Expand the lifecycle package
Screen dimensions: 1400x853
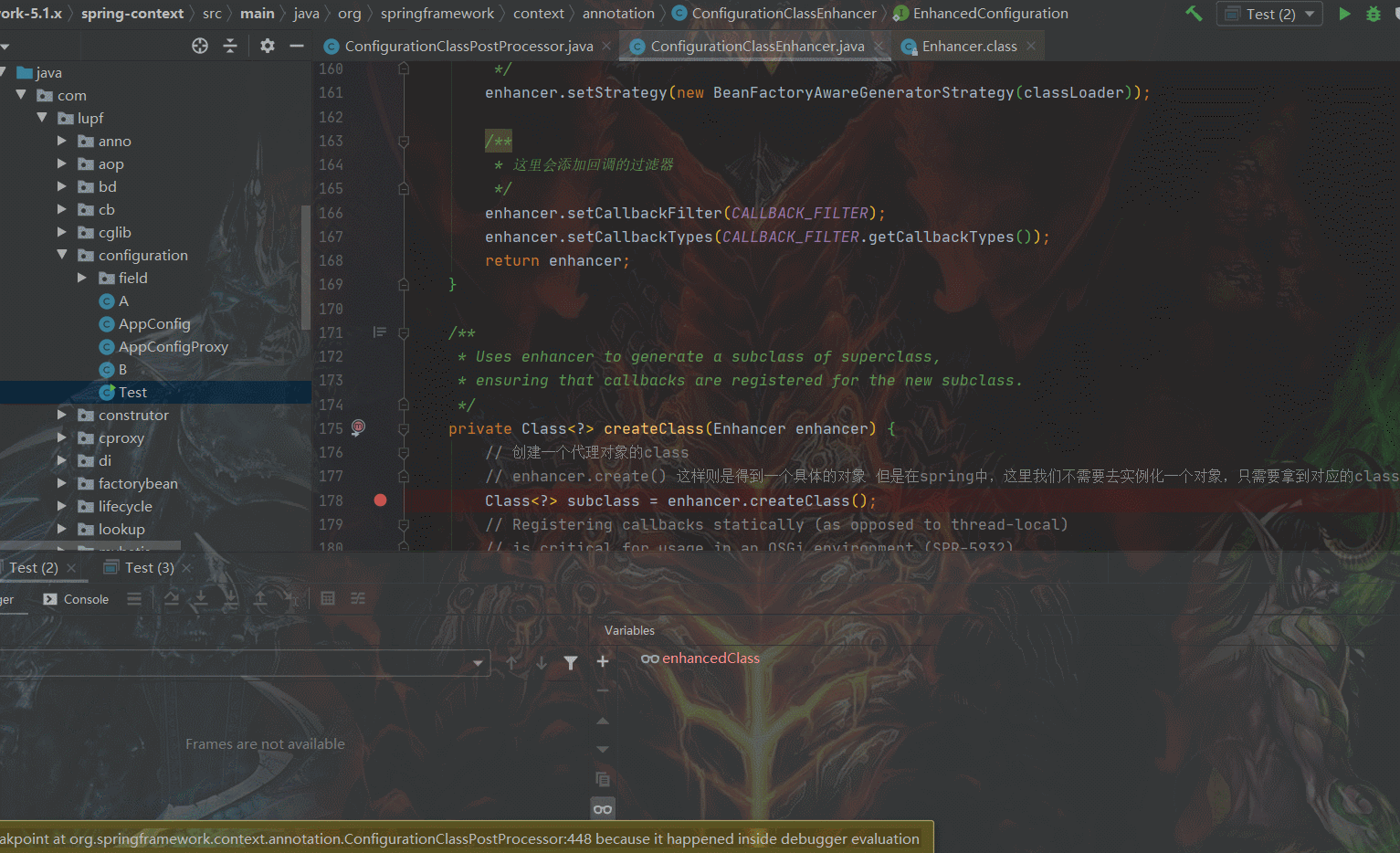point(62,506)
